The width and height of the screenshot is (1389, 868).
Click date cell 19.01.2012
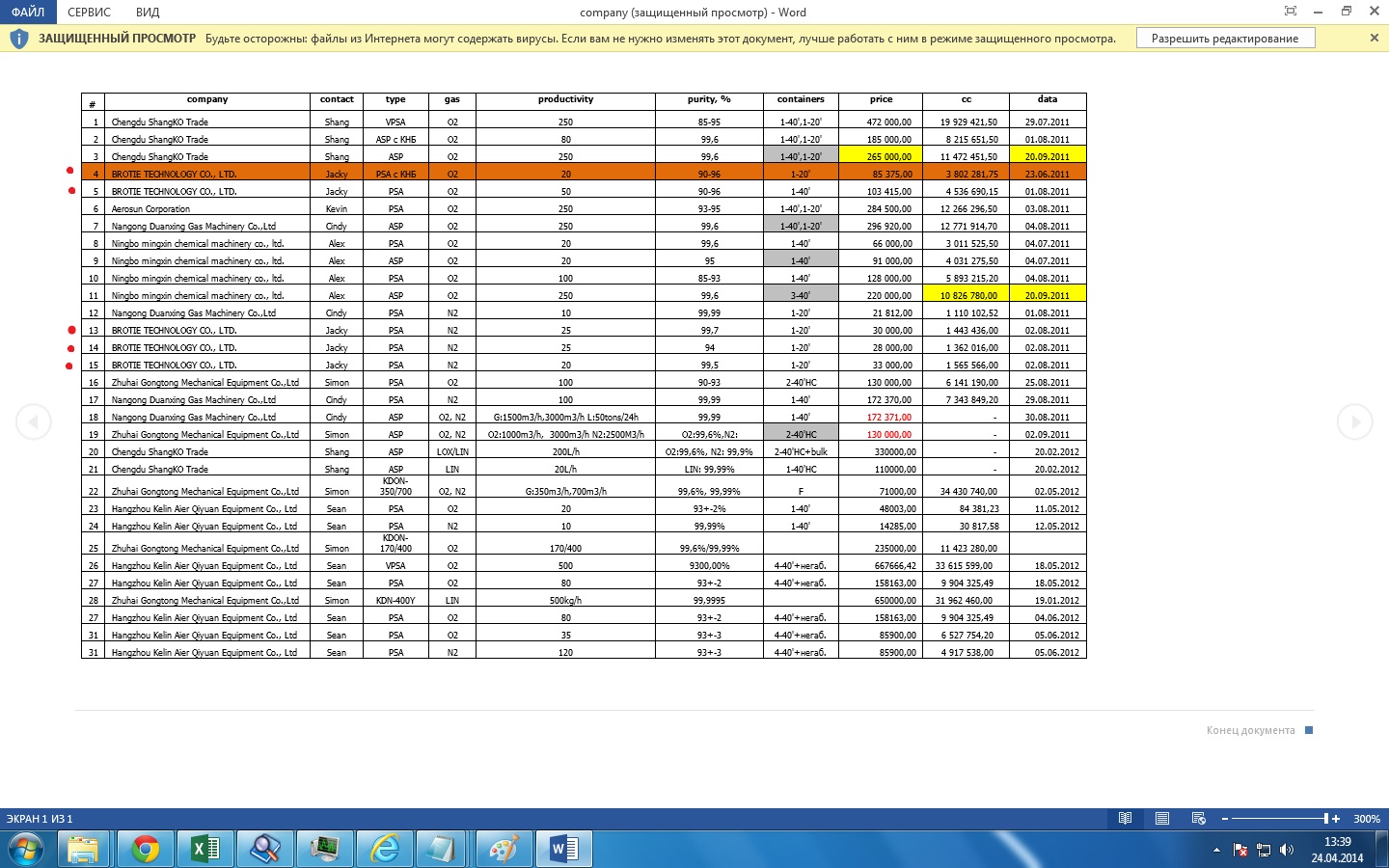[1048, 600]
